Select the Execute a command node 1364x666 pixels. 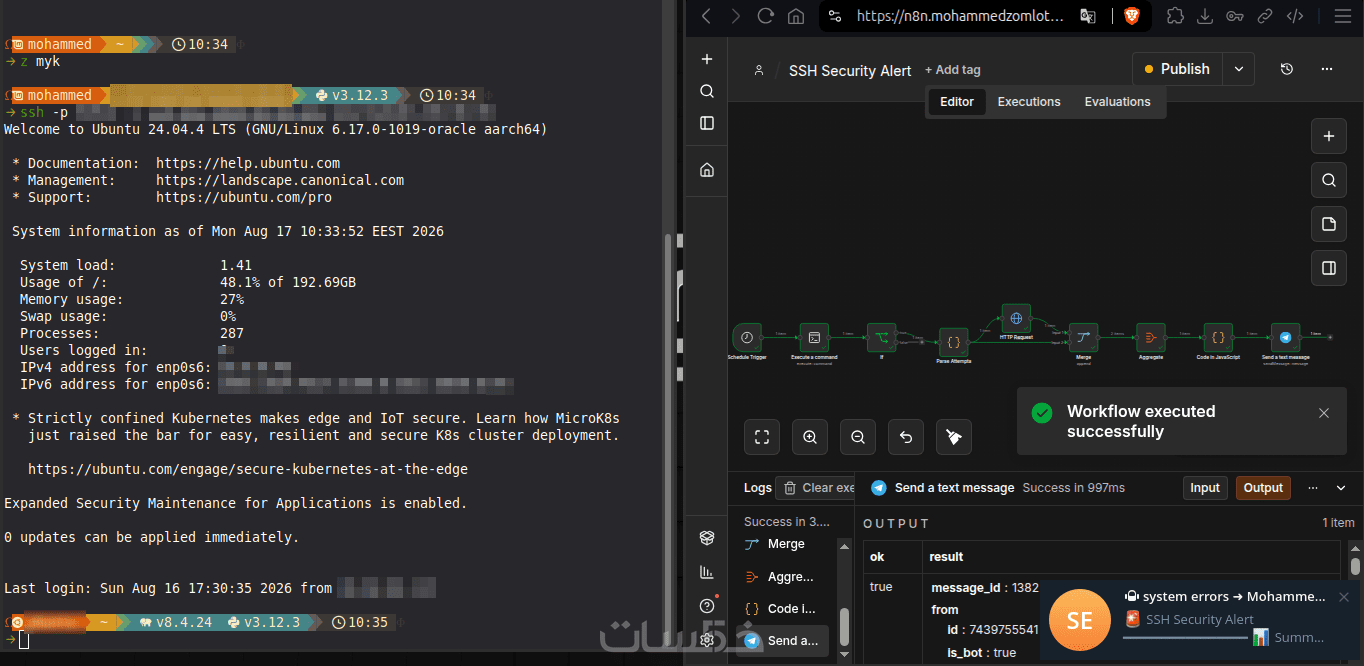pyautogui.click(x=814, y=337)
